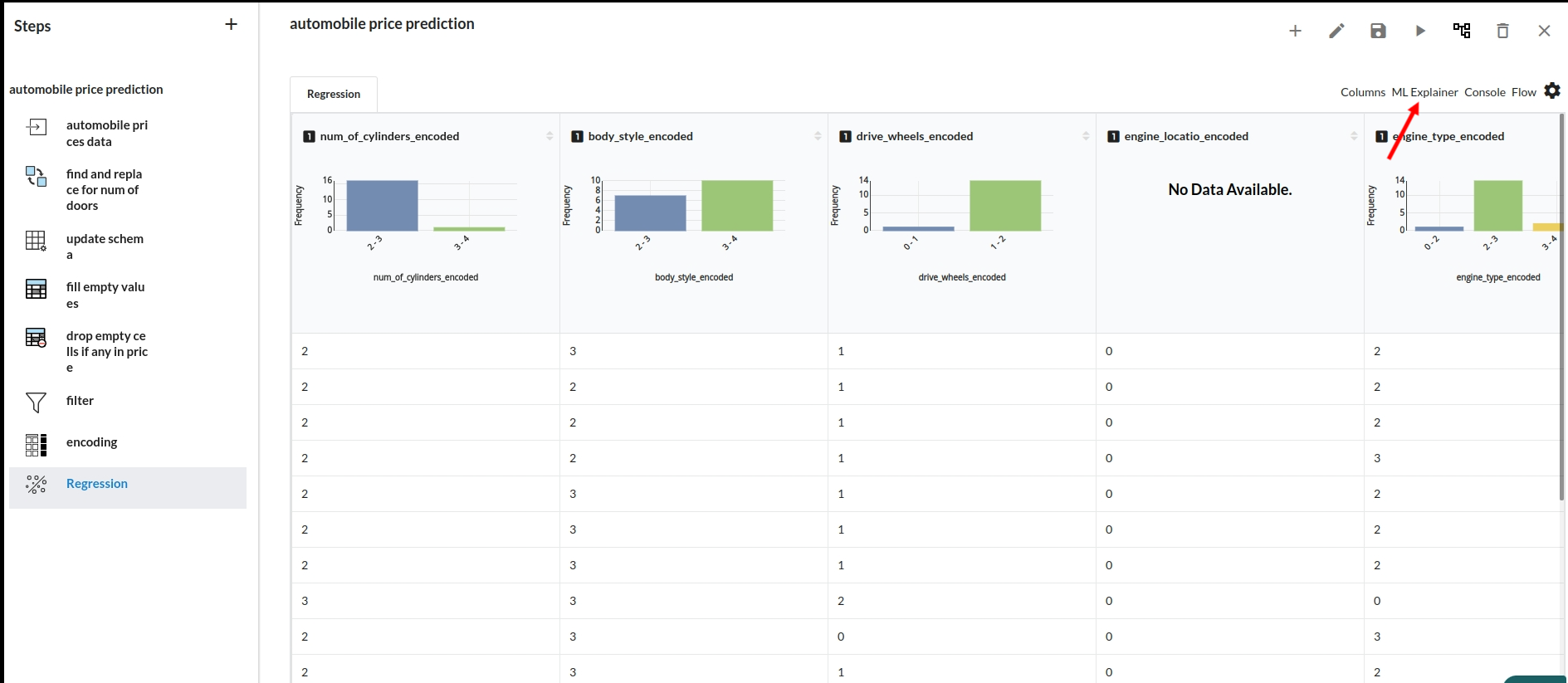Viewport: 1568px width, 683px height.
Task: Sort the body_style_encoded column
Action: [x=818, y=136]
